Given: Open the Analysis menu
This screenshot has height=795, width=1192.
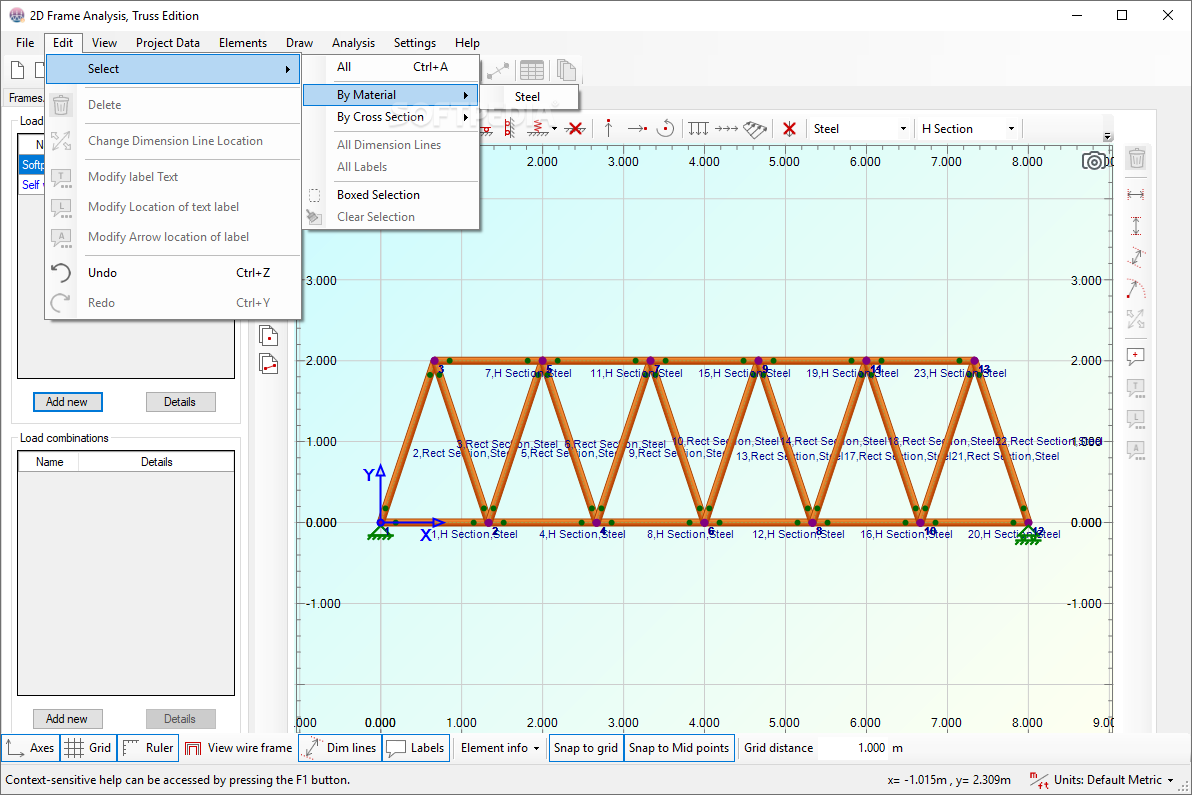Looking at the screenshot, I should pyautogui.click(x=353, y=43).
